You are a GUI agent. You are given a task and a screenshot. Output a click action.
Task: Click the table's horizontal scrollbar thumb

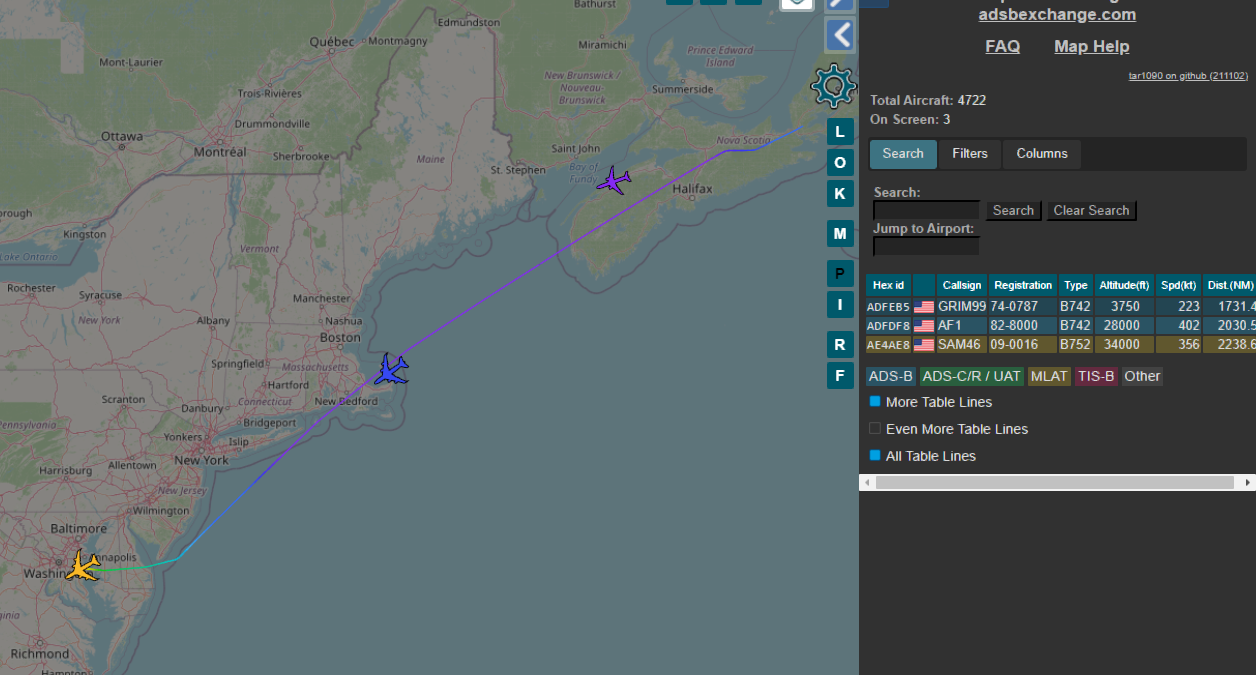[1055, 483]
